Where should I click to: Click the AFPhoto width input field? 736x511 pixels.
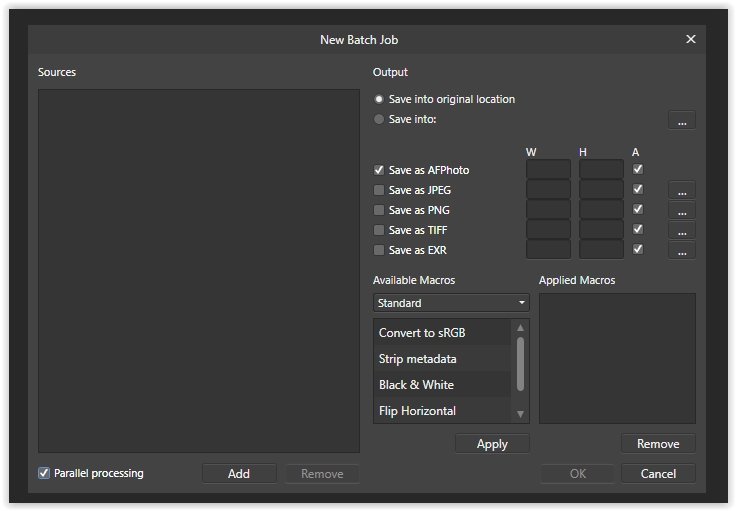click(x=548, y=170)
